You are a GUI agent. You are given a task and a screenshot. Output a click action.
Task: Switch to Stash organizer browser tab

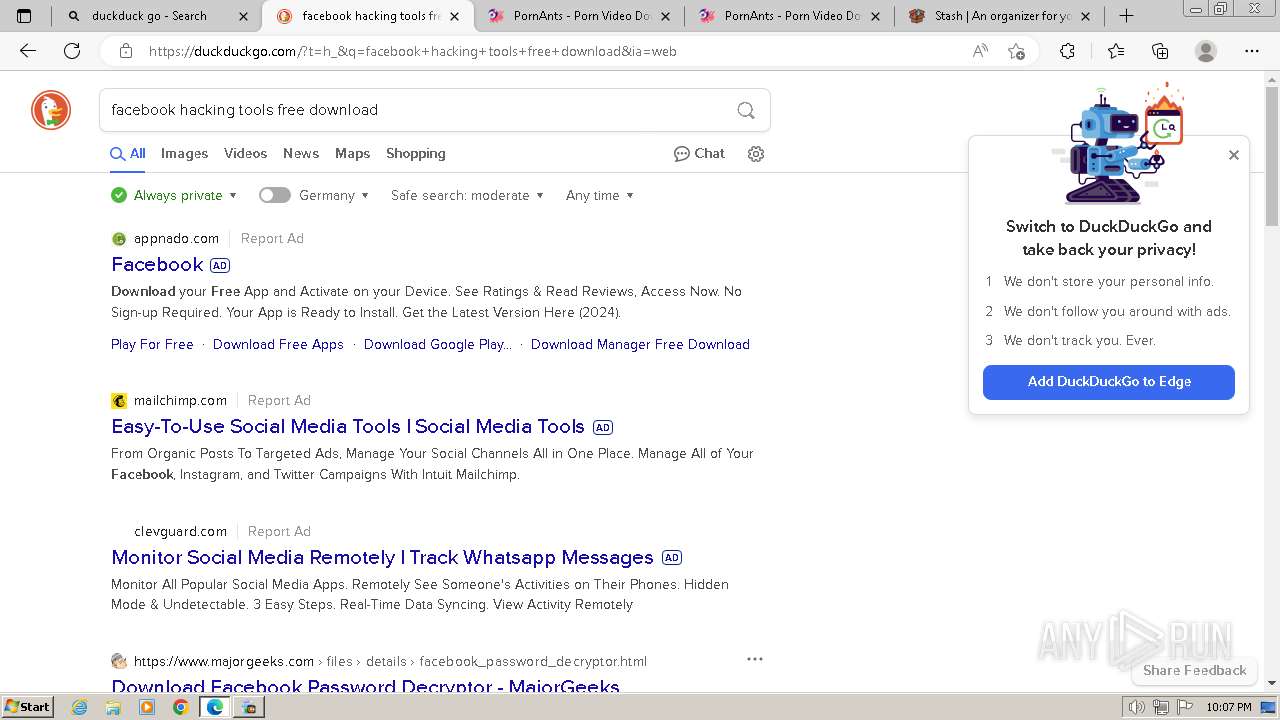[x=1002, y=16]
